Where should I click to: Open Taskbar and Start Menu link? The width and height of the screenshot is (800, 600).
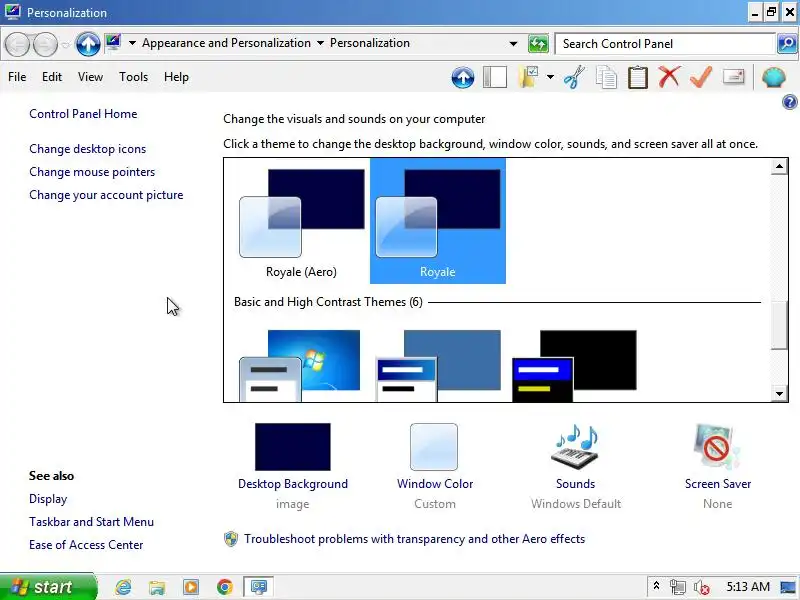(91, 522)
